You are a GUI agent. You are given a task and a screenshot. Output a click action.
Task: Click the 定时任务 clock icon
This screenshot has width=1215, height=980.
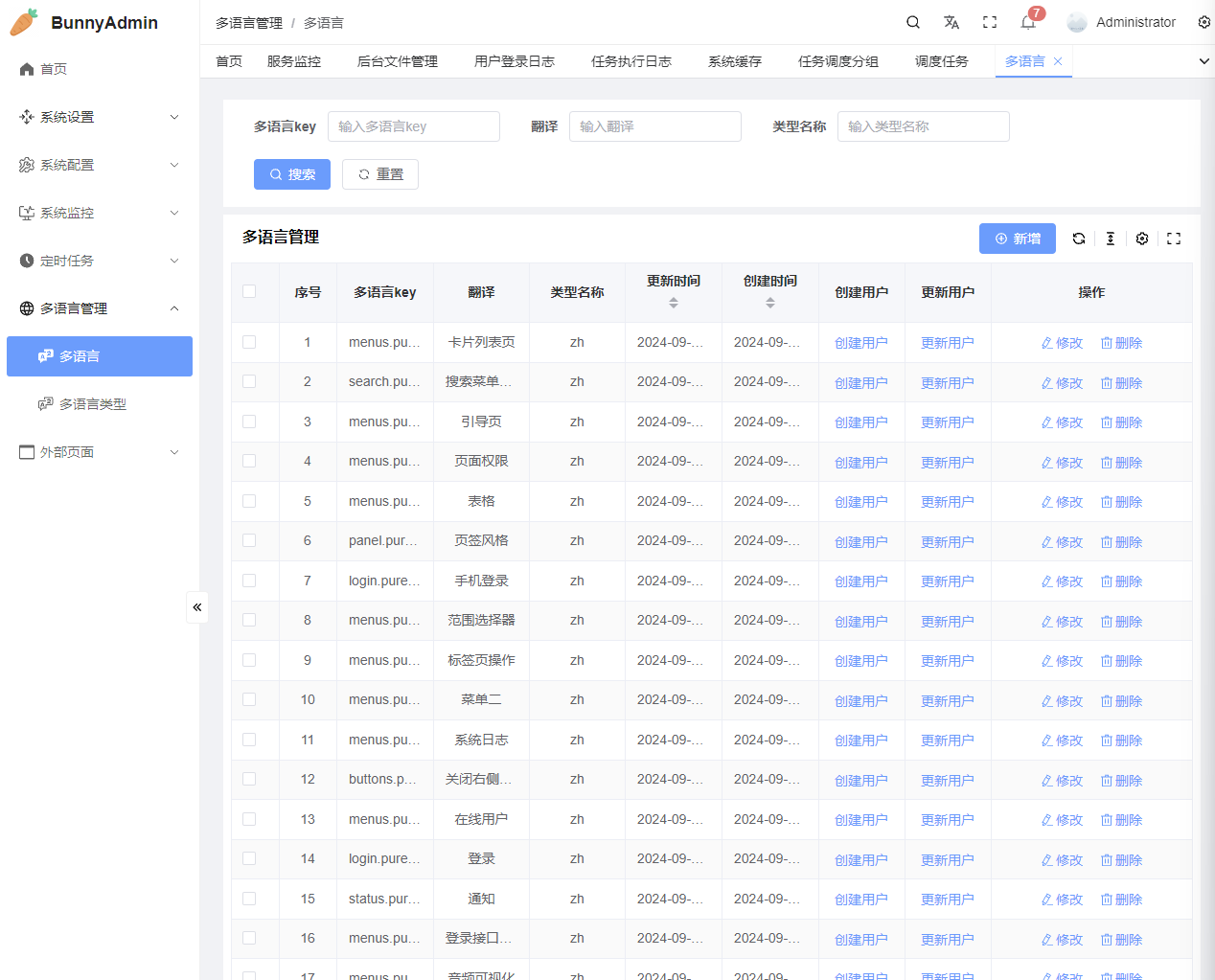[x=27, y=261]
